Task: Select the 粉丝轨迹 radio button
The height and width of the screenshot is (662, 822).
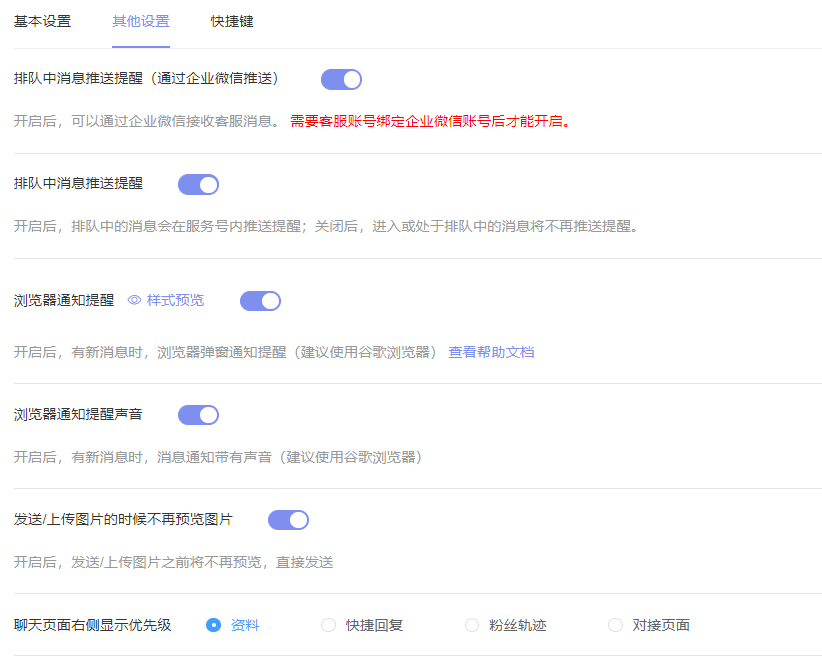Action: [472, 625]
